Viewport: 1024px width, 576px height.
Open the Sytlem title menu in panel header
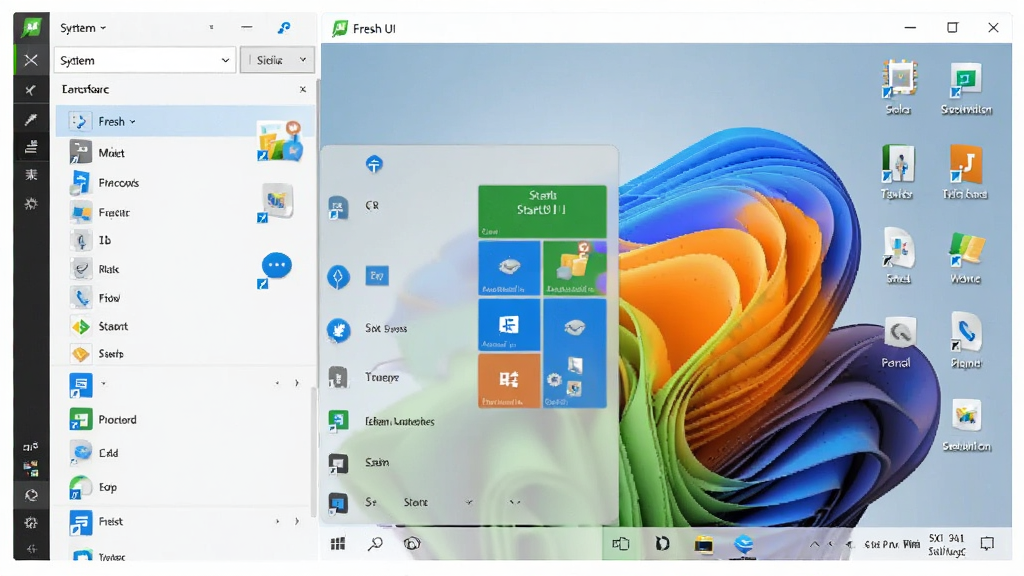pyautogui.click(x=83, y=28)
